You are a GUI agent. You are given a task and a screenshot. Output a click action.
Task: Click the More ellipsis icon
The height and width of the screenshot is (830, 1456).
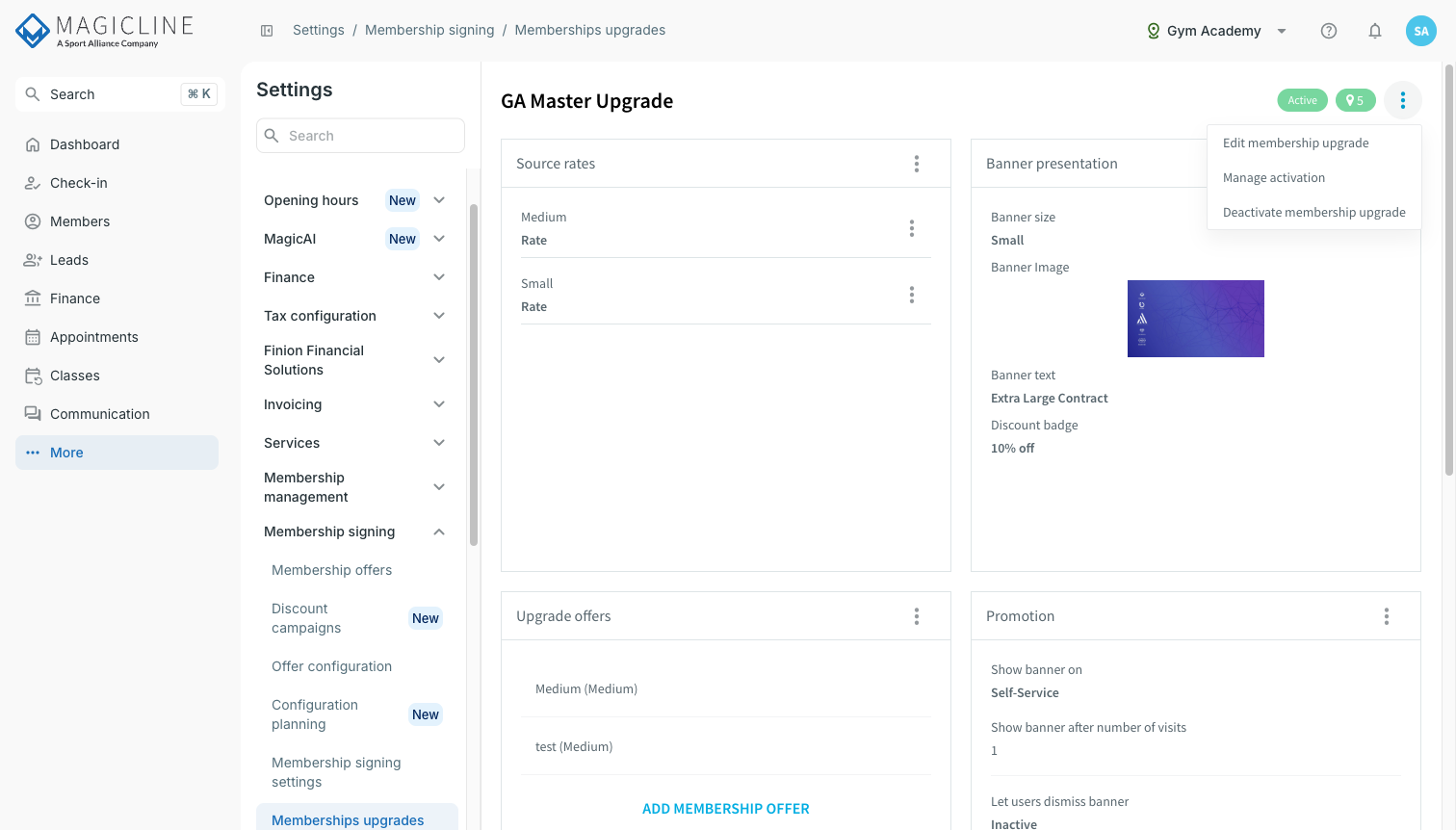tap(33, 453)
